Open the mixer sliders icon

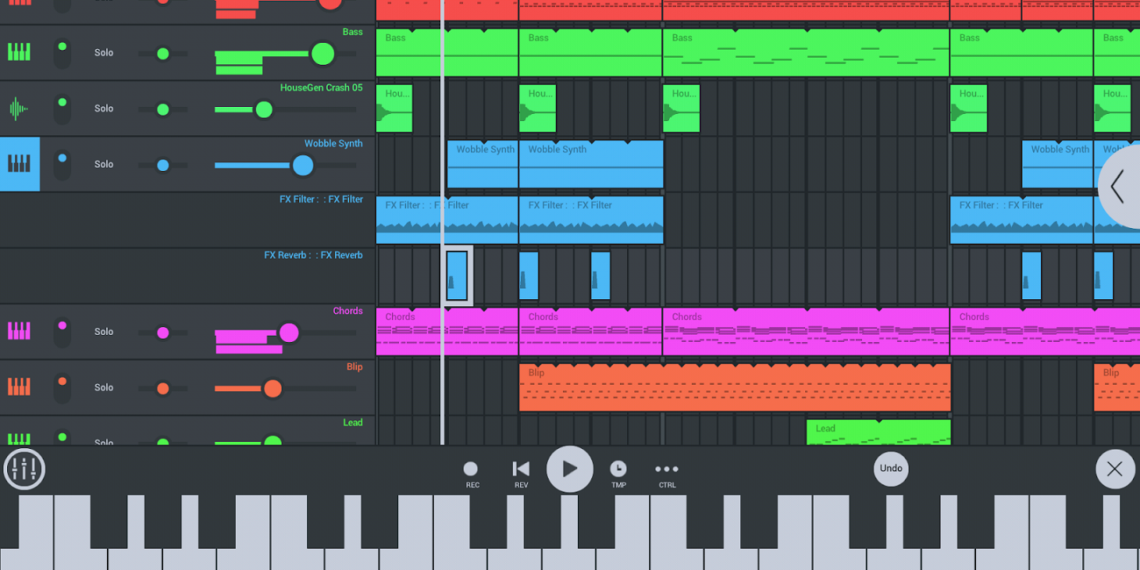[24, 469]
